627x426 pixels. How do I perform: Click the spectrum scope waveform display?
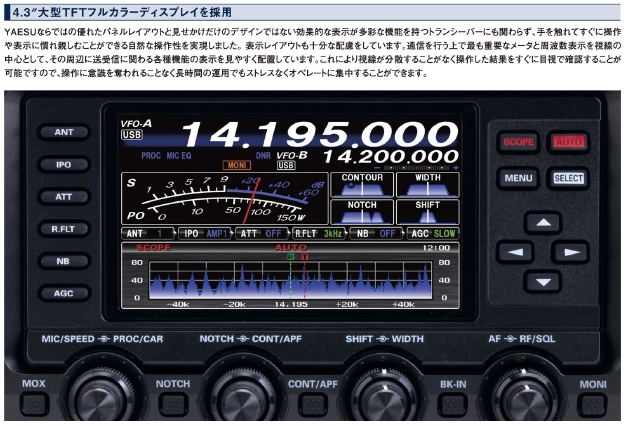pyautogui.click(x=290, y=280)
